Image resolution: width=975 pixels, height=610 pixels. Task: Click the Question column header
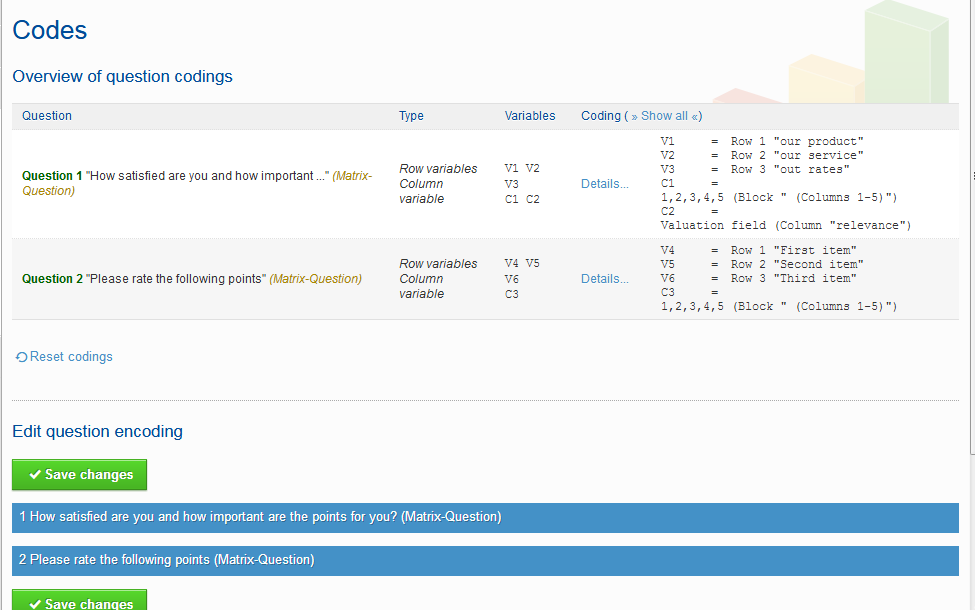click(47, 116)
